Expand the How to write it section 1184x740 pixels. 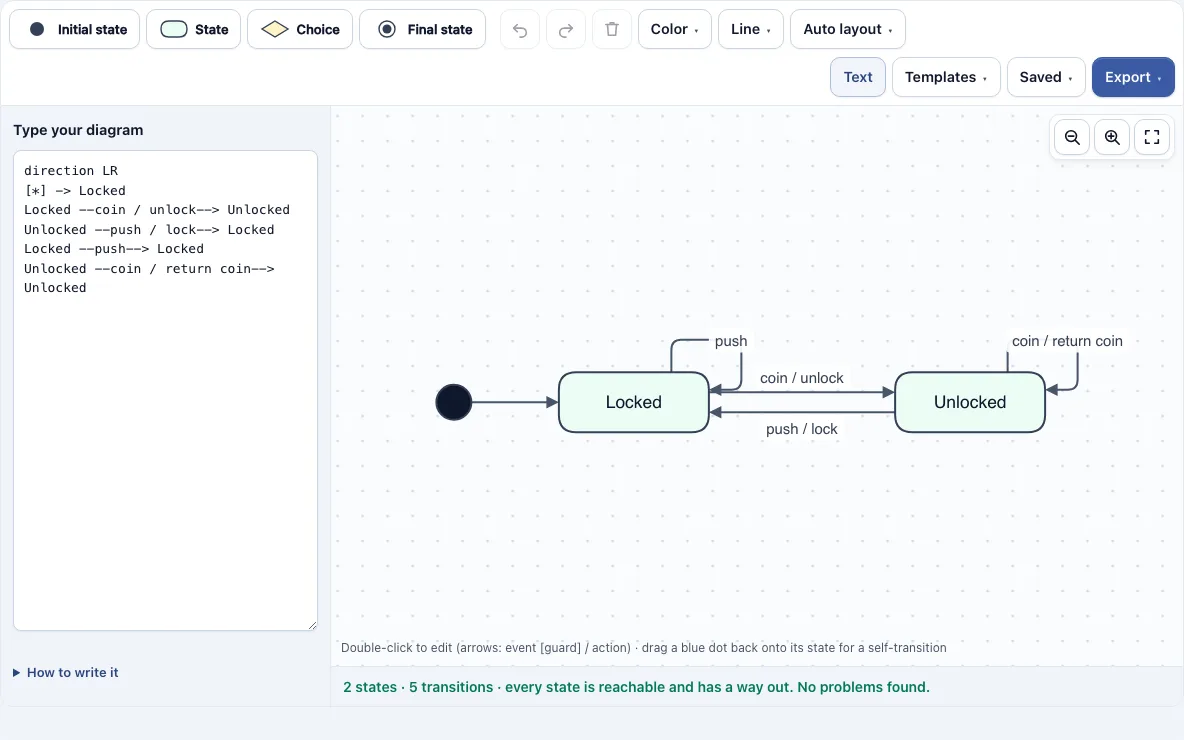pyautogui.click(x=66, y=672)
